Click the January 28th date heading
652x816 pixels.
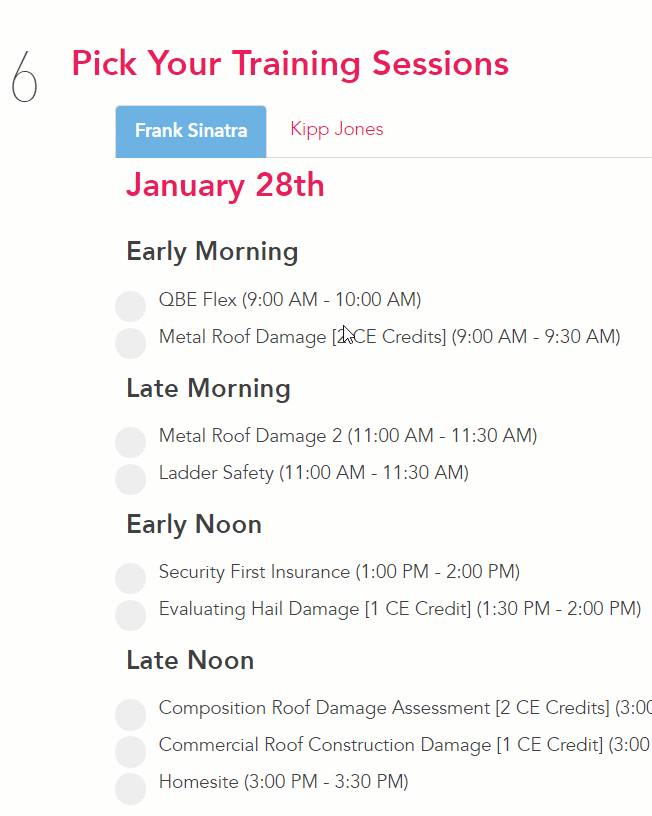225,186
